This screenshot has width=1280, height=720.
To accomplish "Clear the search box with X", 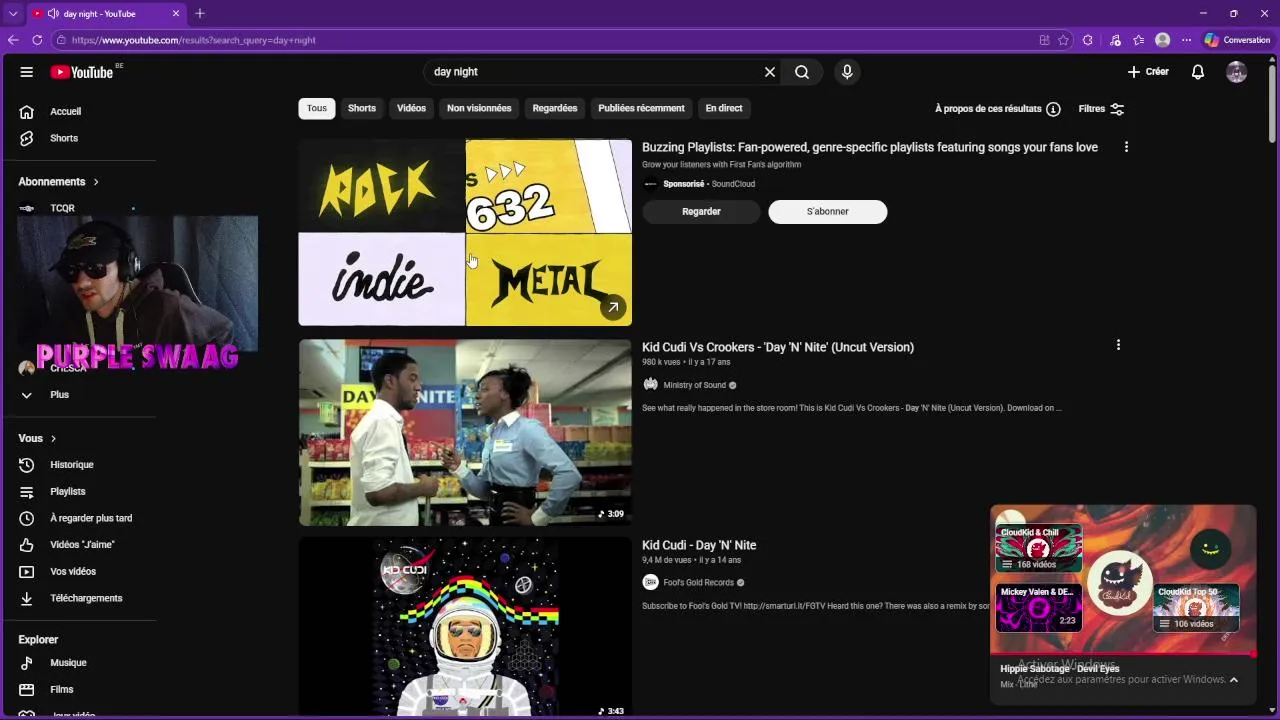I will [770, 72].
